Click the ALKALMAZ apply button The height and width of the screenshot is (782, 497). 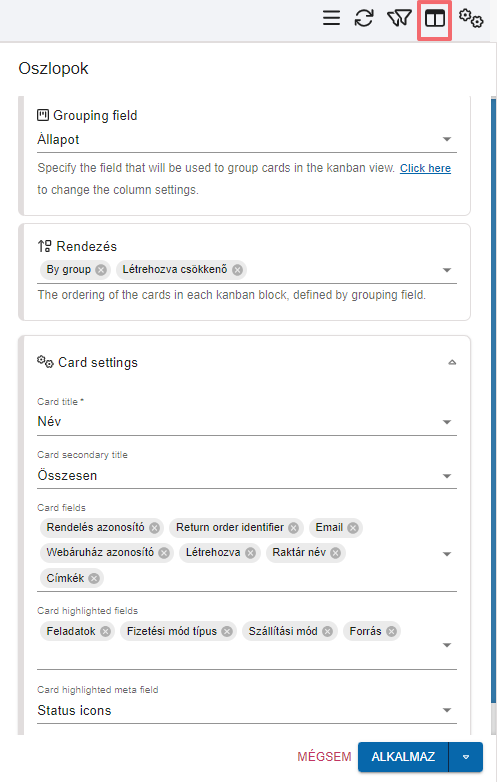[403, 757]
